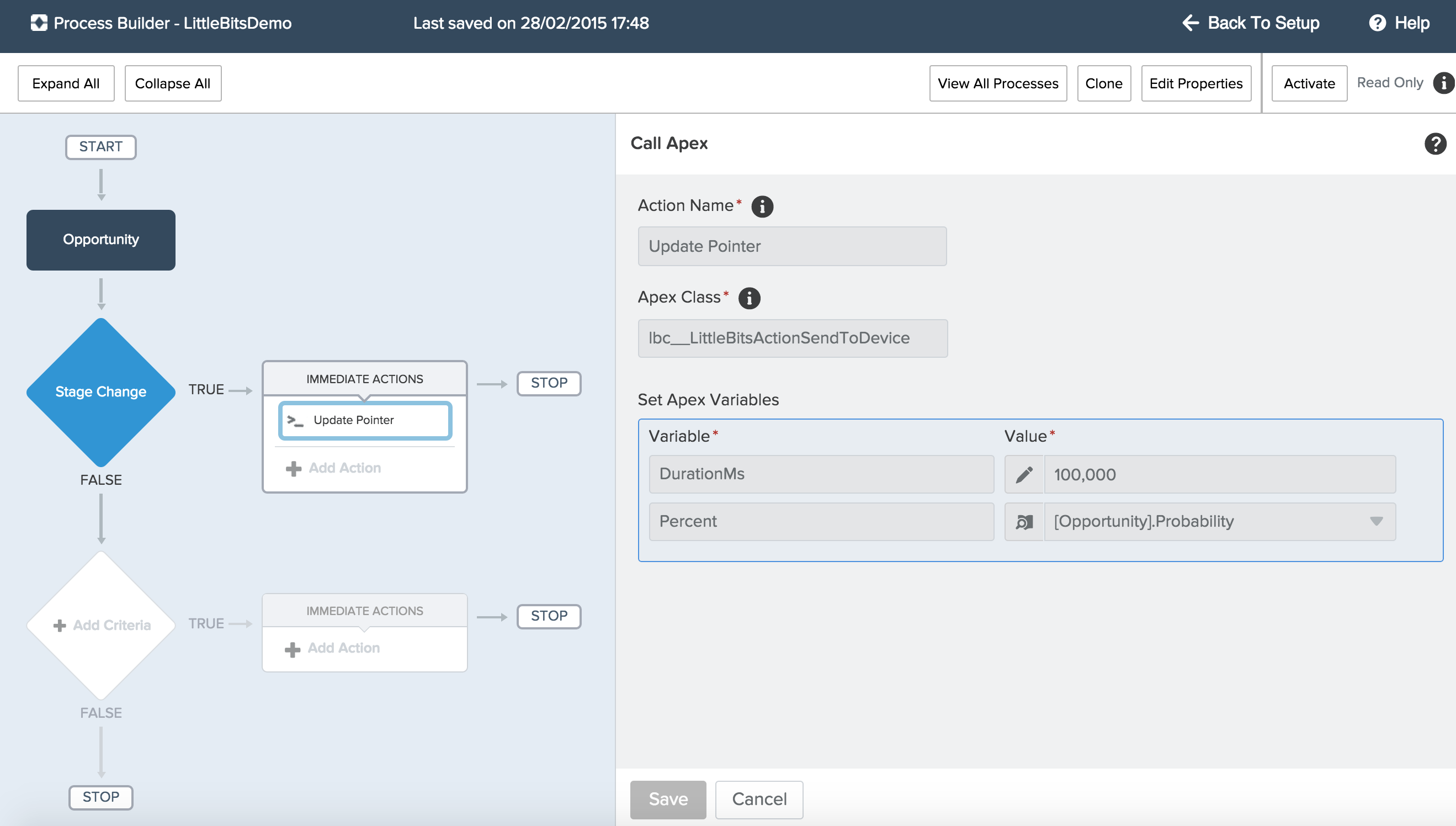
Task: Click plus icon under Update Pointer action
Action: click(293, 469)
